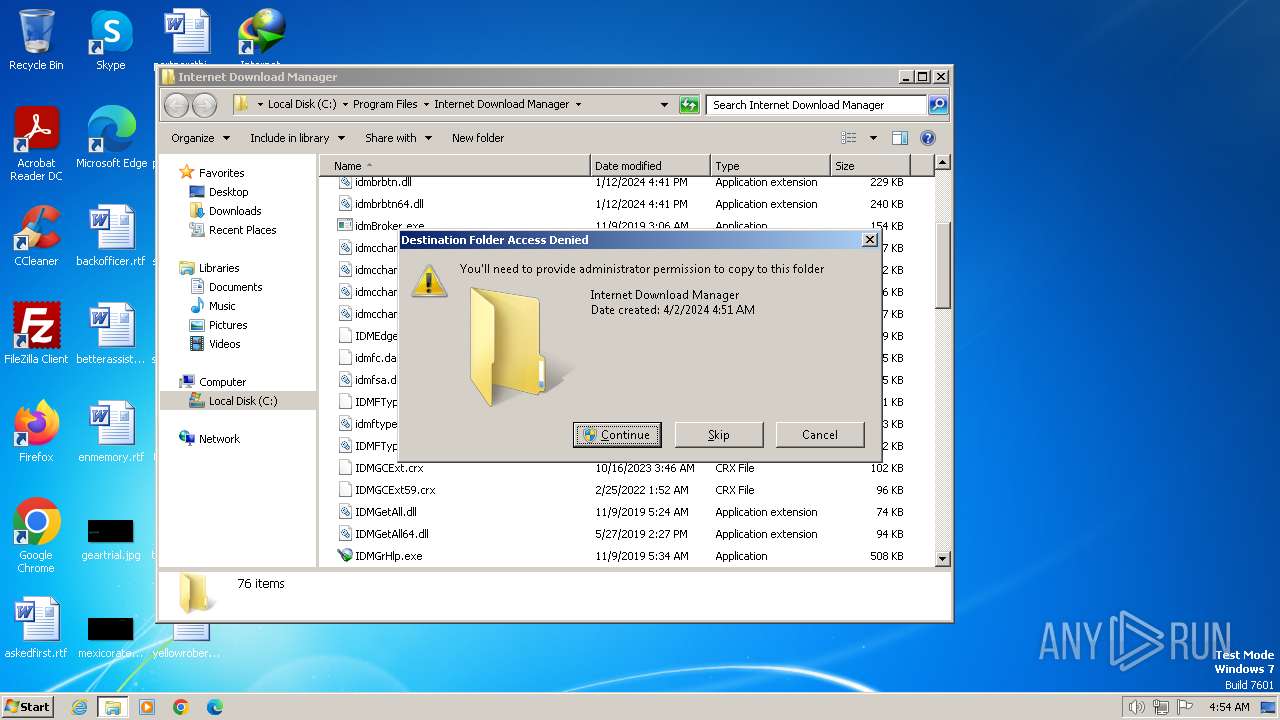Image resolution: width=1280 pixels, height=720 pixels.
Task: Sort by Date modified column header
Action: 650,166
